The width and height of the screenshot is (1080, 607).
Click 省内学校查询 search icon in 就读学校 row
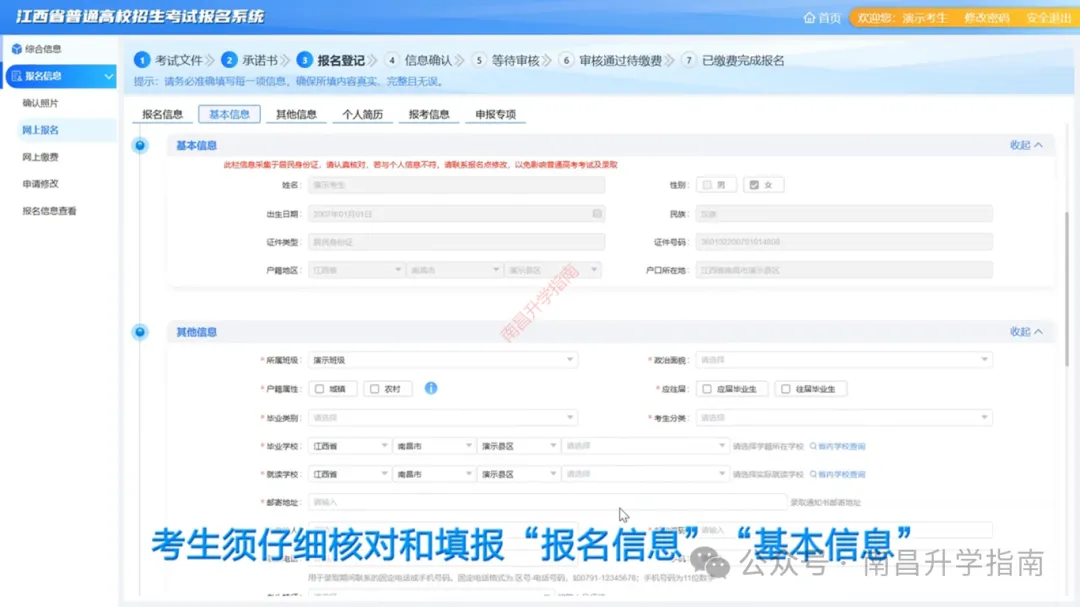click(813, 475)
